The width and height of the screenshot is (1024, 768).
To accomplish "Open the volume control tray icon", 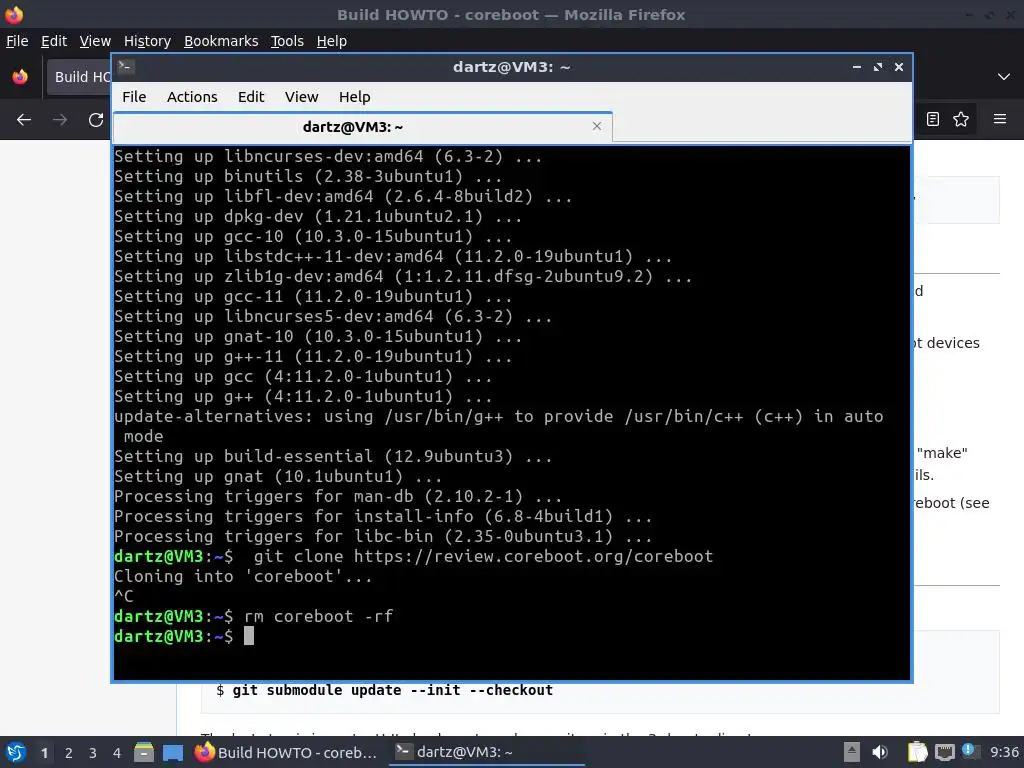I will 880,752.
